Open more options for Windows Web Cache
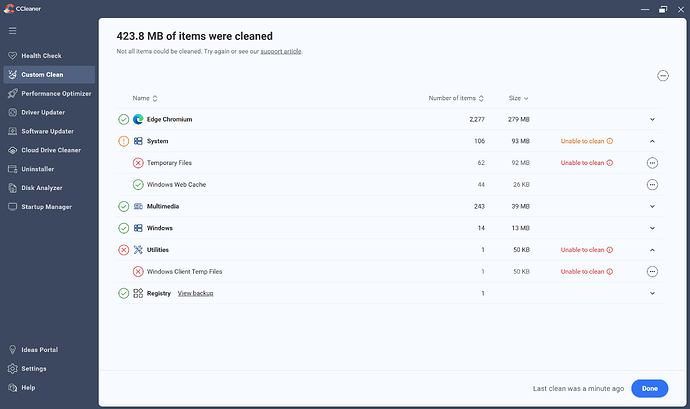690x409 pixels. pyautogui.click(x=652, y=184)
